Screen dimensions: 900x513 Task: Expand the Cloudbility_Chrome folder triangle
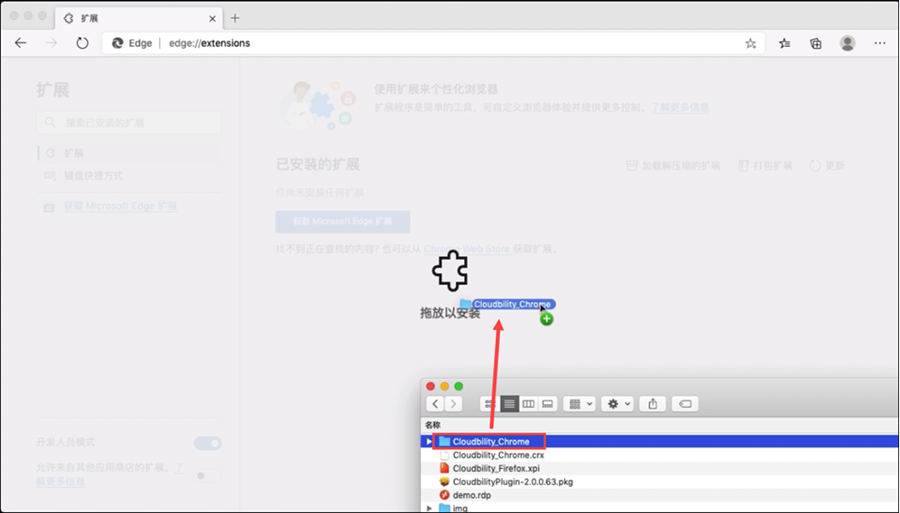tap(430, 441)
